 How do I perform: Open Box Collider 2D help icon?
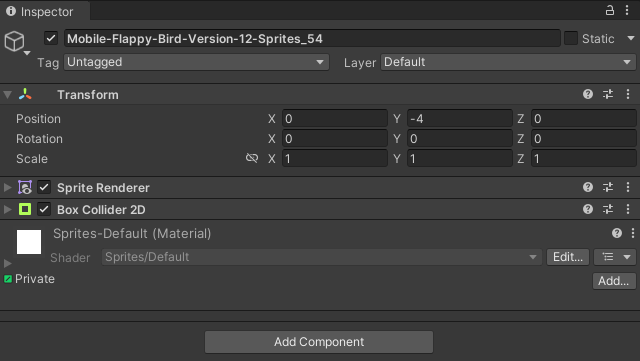click(x=588, y=209)
